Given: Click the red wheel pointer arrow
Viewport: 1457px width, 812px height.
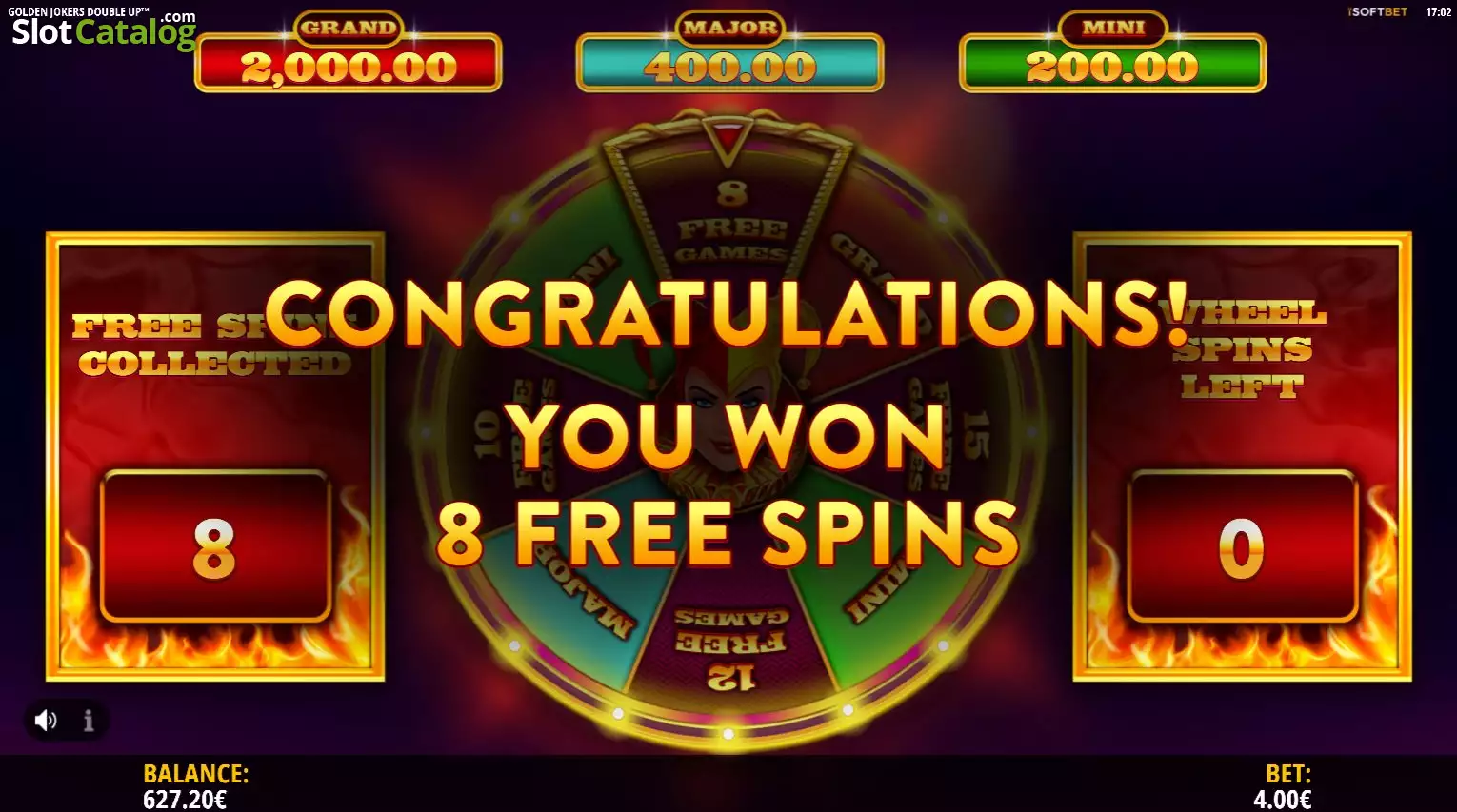Looking at the screenshot, I should pos(728,138).
